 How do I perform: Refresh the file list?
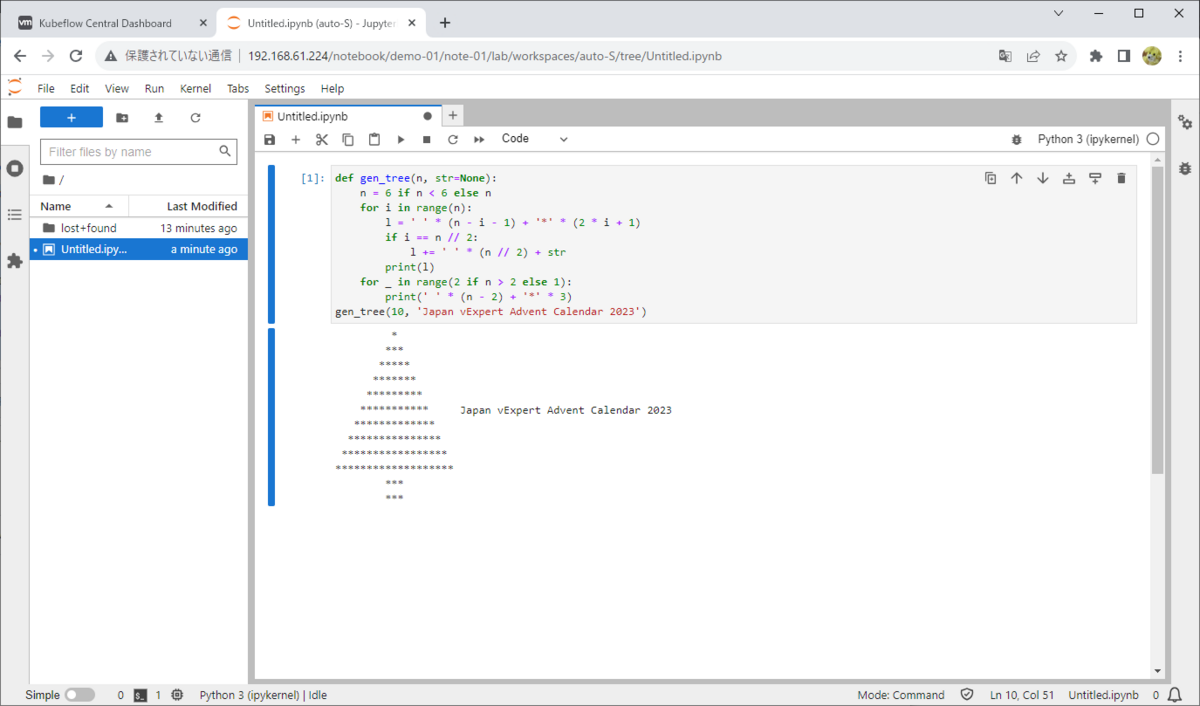[x=195, y=118]
